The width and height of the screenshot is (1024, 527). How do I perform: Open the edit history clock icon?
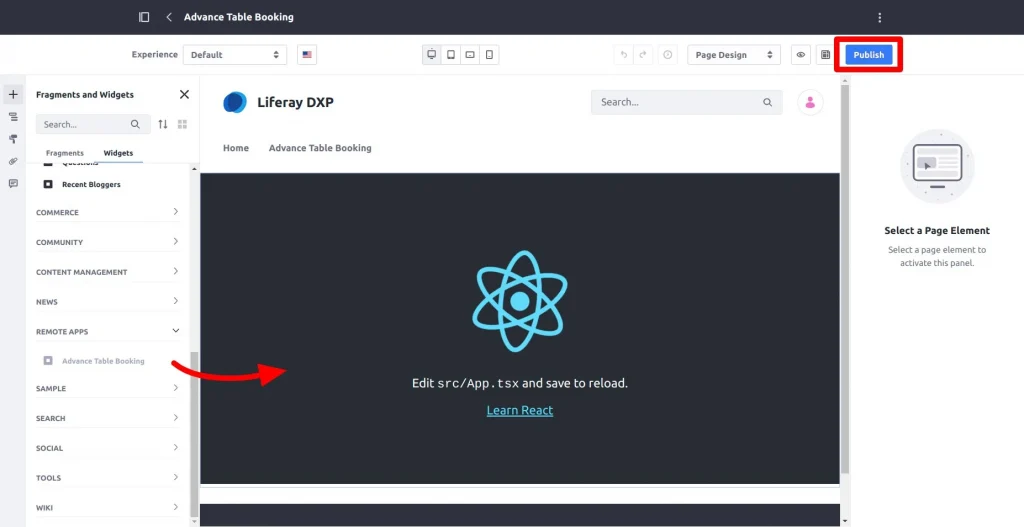pyautogui.click(x=667, y=55)
